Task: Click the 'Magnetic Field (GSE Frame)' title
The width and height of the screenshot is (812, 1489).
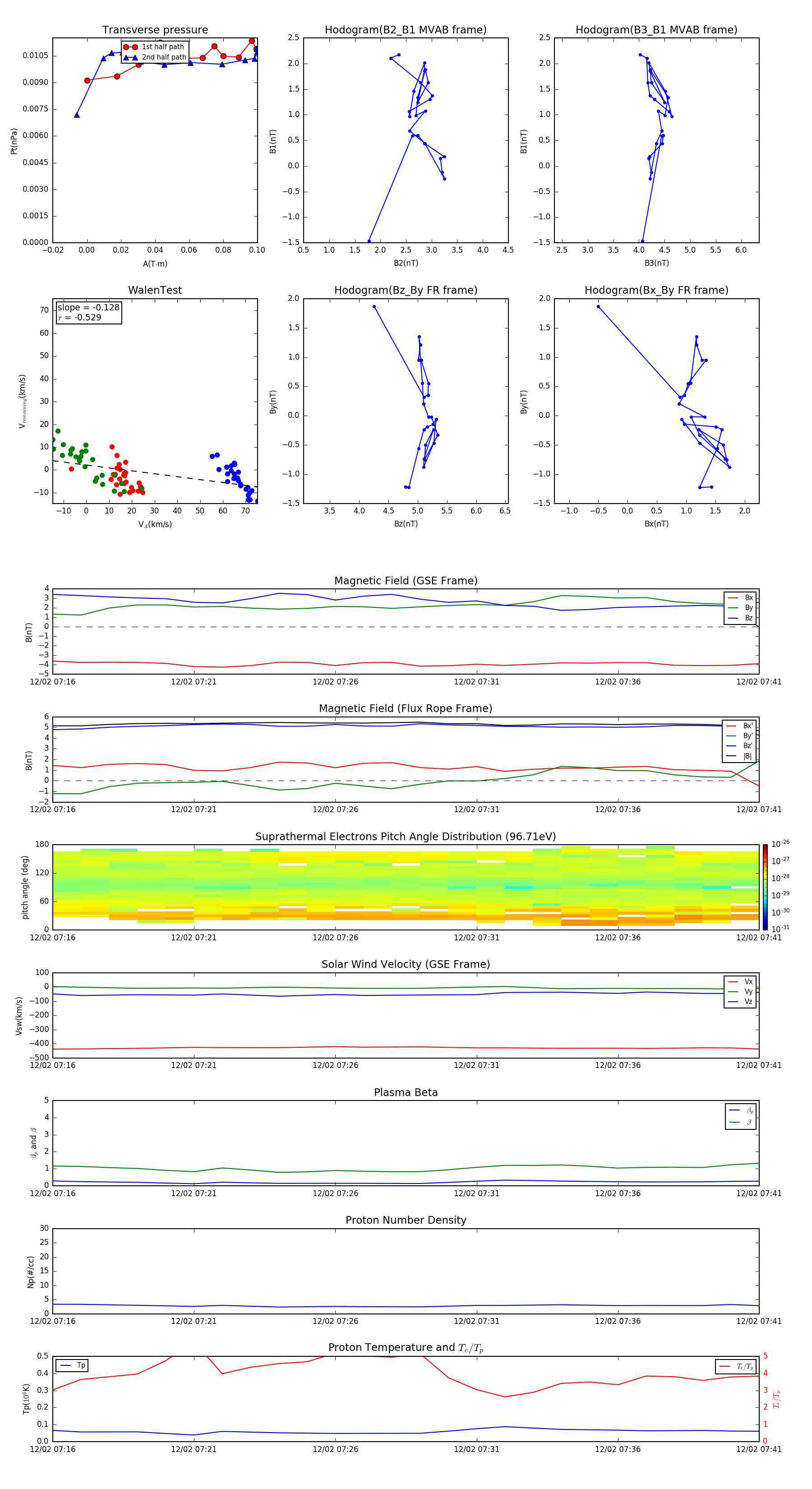Action: 406,581
